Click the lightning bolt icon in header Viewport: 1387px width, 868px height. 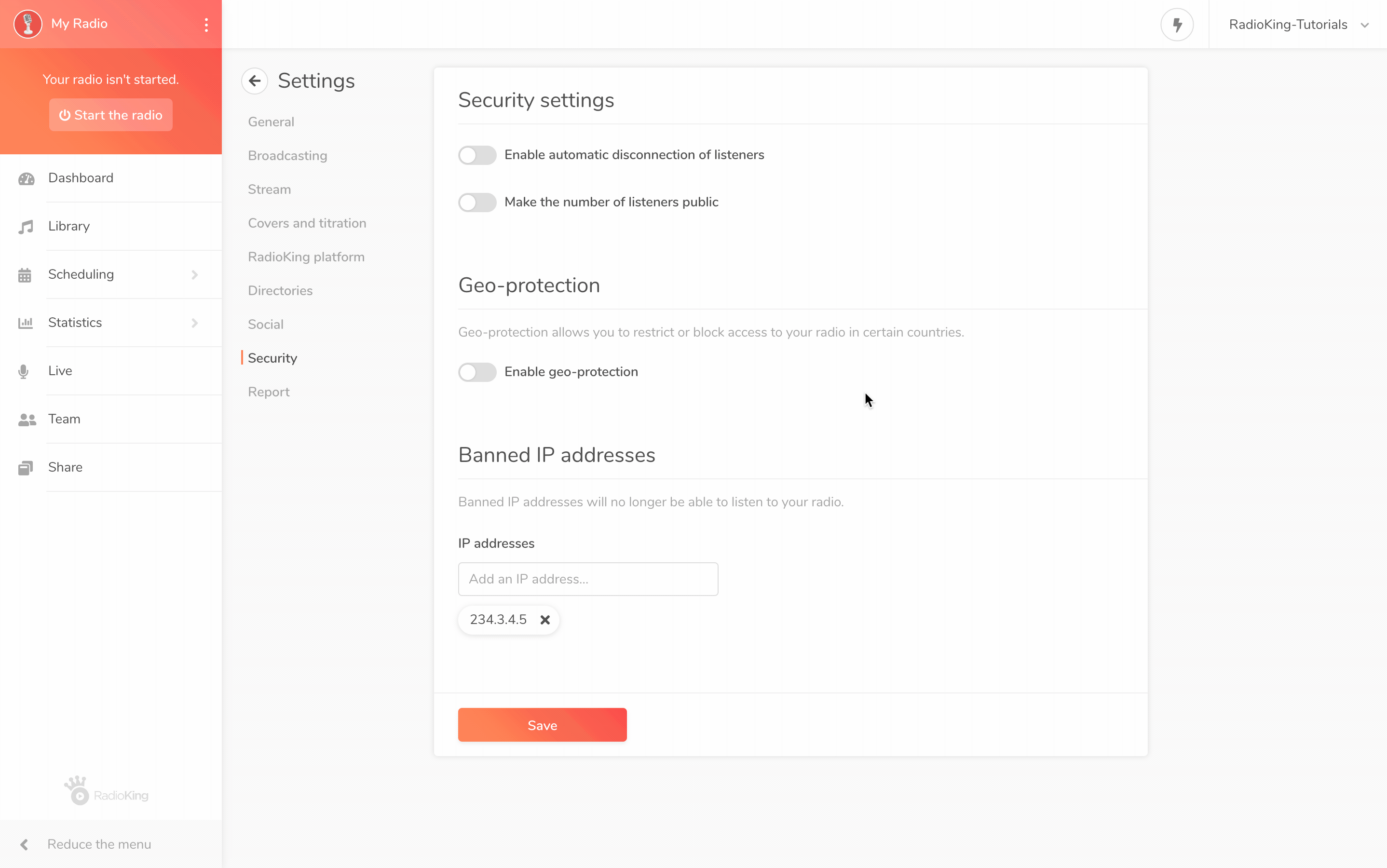pyautogui.click(x=1177, y=25)
